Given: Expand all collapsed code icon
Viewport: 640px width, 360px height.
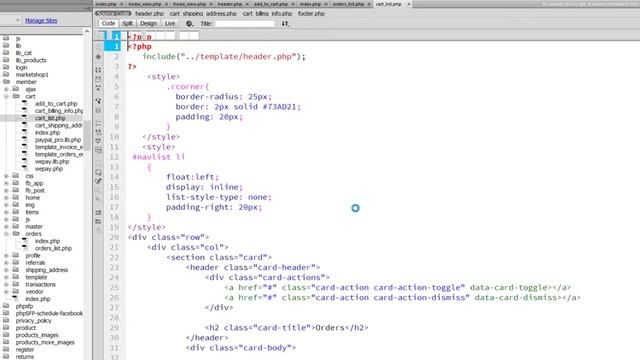Looking at the screenshot, I should pyautogui.click(x=98, y=88).
